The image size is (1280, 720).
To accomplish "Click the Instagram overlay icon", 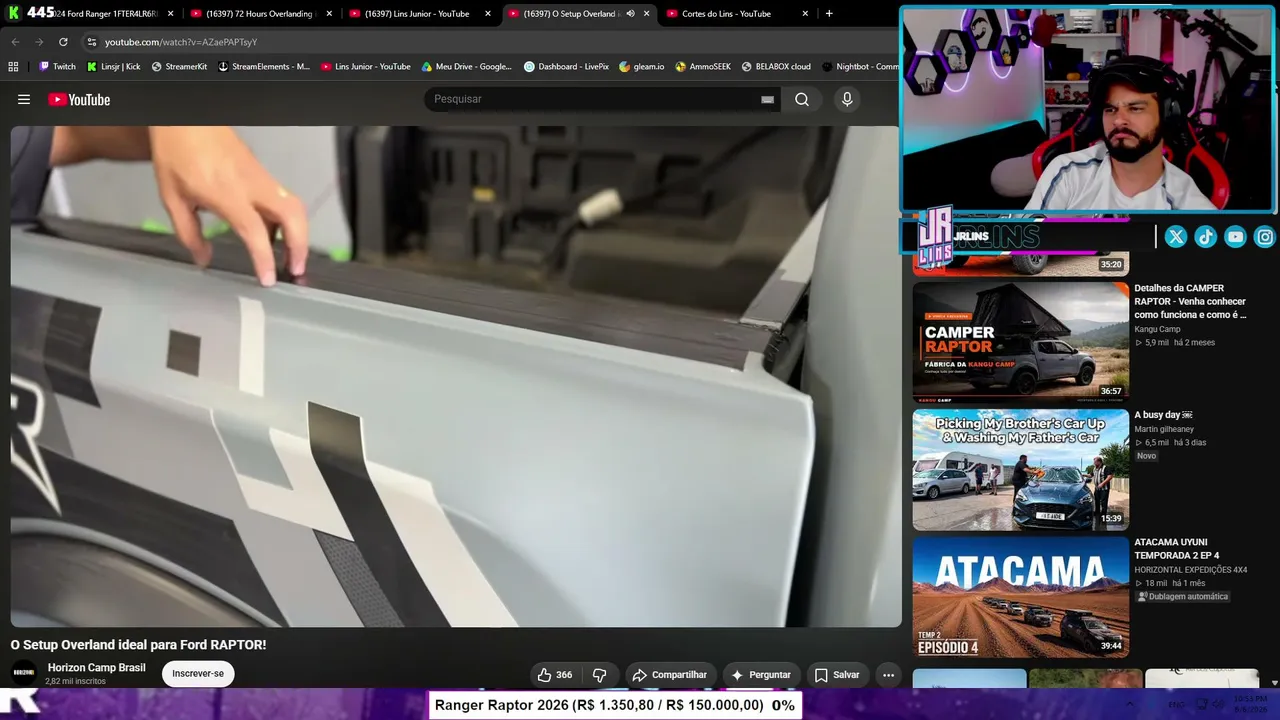I will pyautogui.click(x=1265, y=237).
